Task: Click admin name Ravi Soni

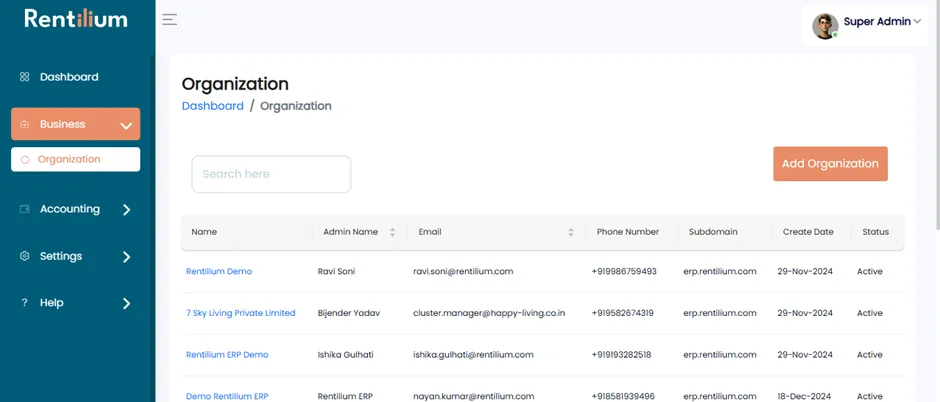Action: pos(336,271)
